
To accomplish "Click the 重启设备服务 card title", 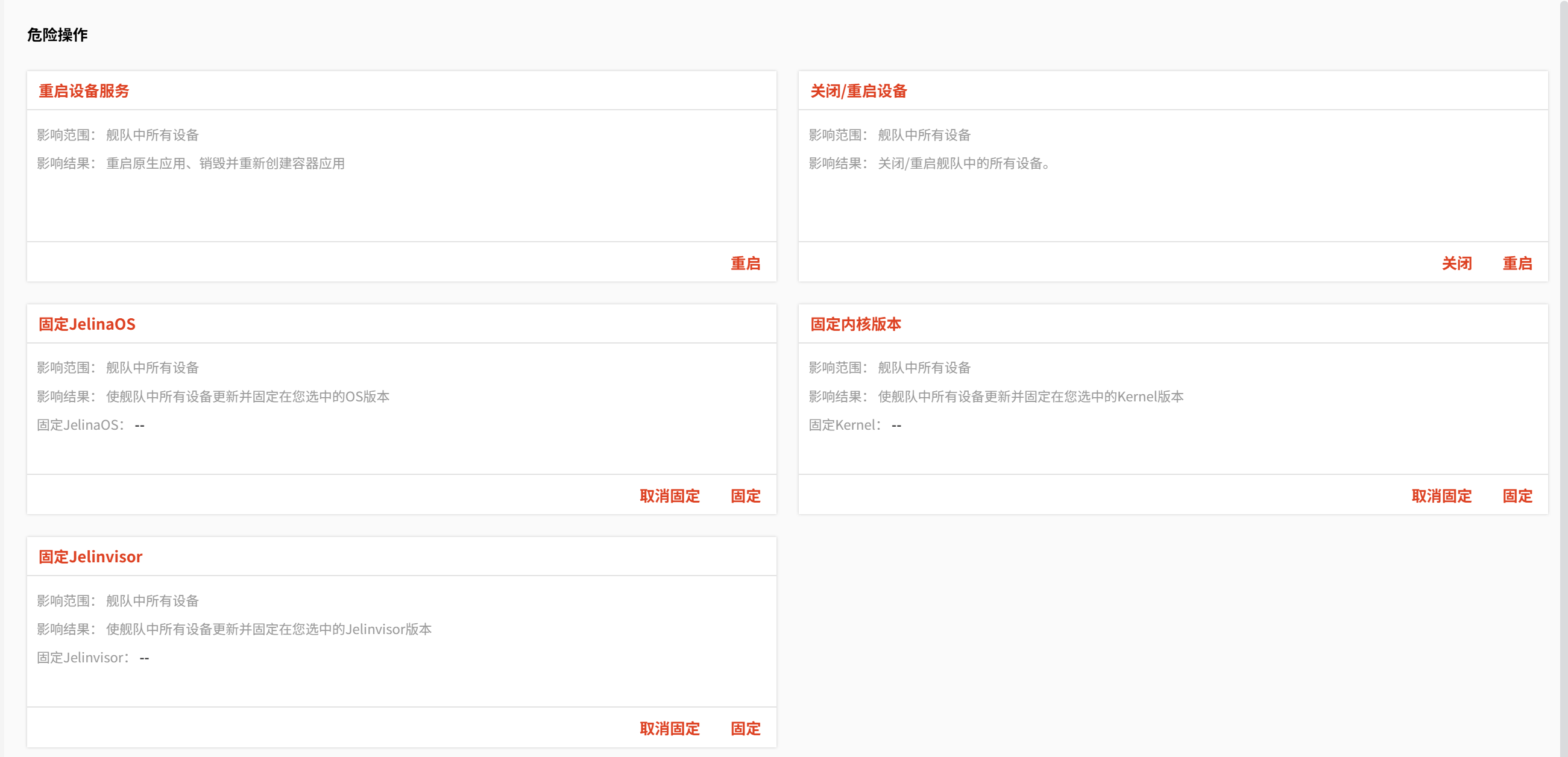I will tap(84, 90).
